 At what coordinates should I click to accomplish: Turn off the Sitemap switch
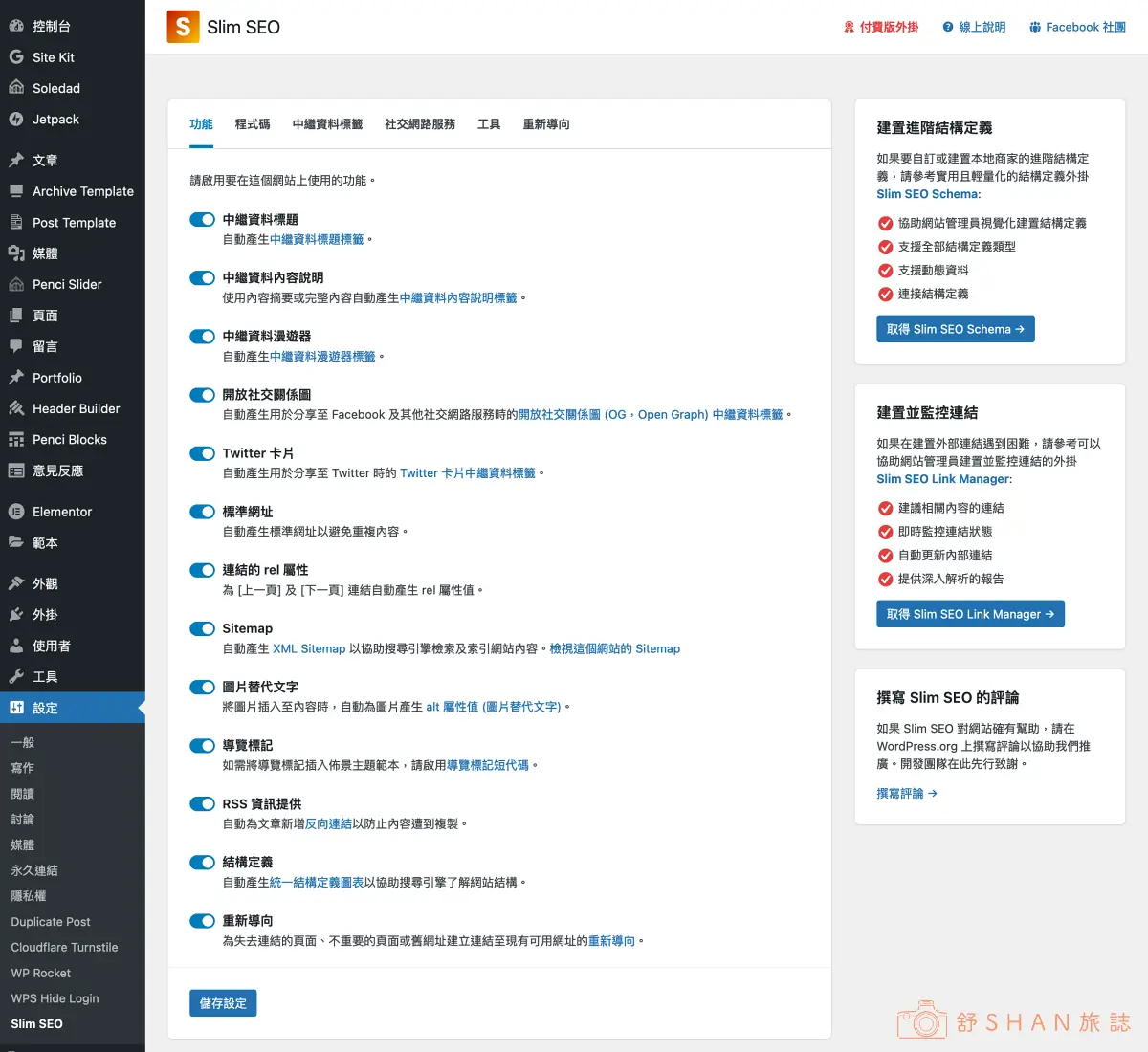(x=202, y=628)
